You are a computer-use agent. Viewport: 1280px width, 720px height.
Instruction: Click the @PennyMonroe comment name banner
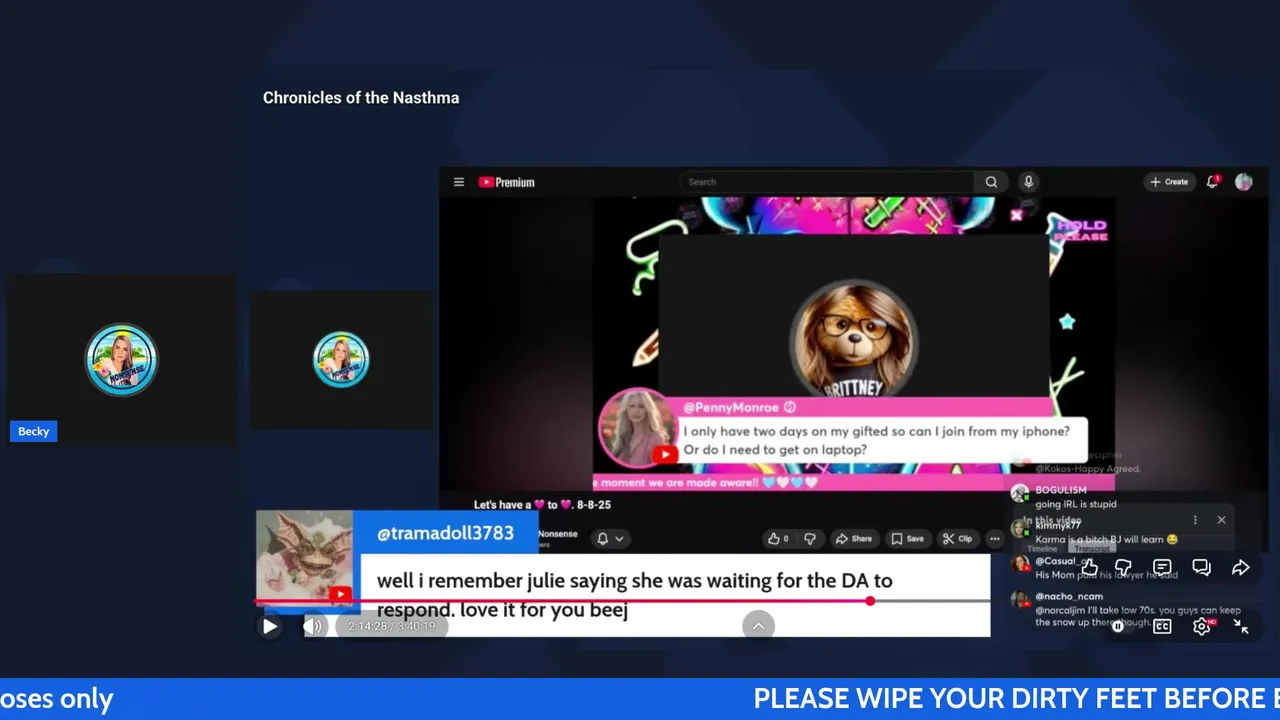pos(738,408)
